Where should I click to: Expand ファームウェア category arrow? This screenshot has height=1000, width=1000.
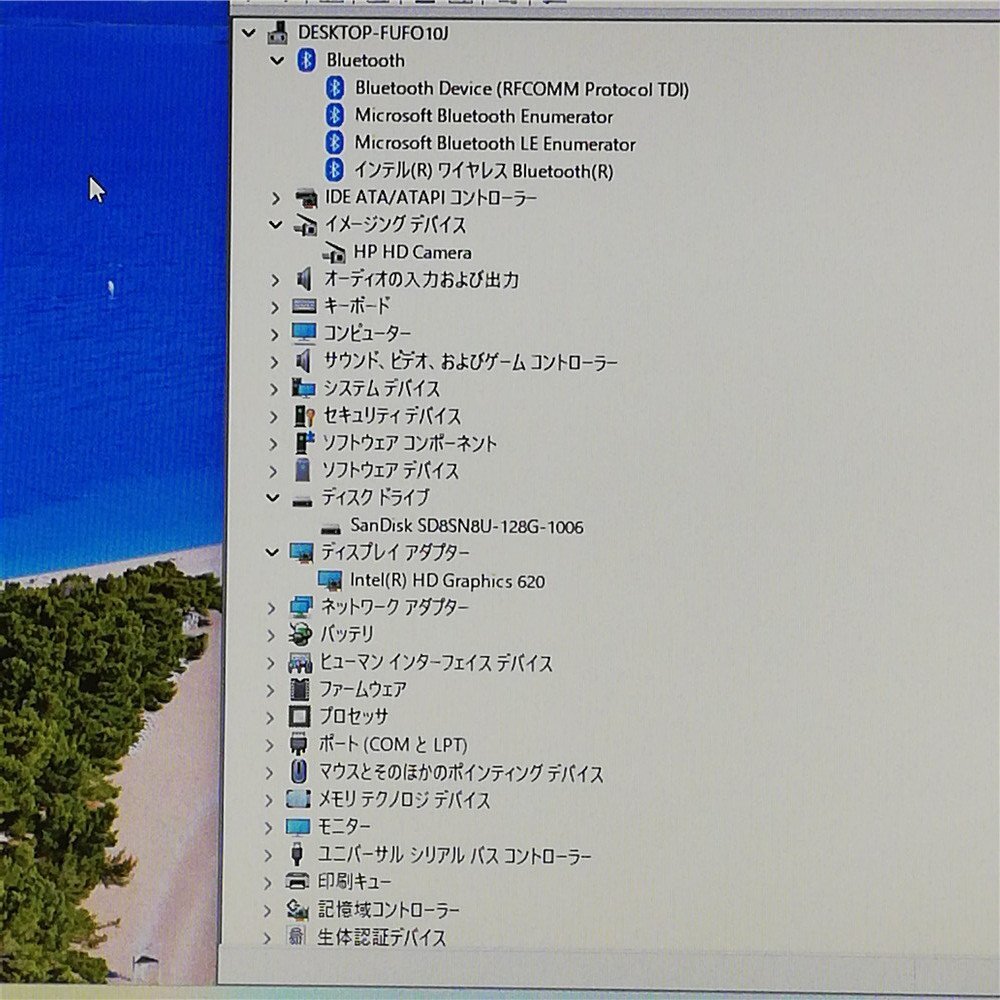[270, 690]
